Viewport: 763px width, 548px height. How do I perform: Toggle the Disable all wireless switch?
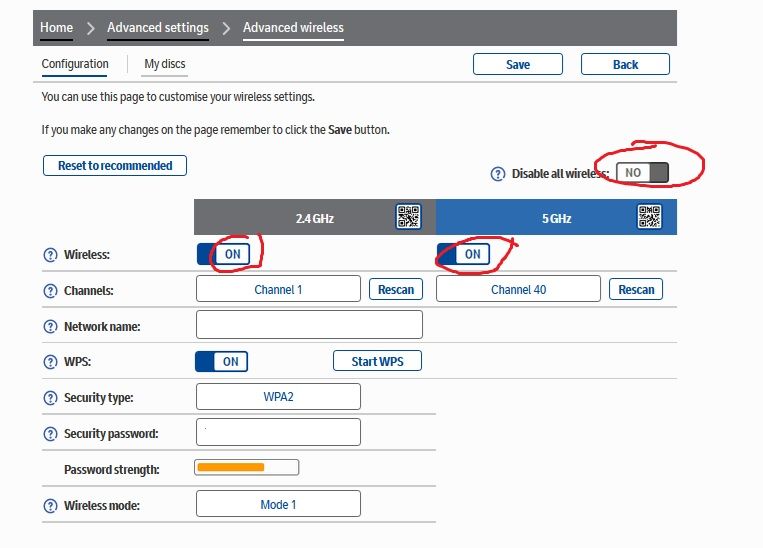642,173
